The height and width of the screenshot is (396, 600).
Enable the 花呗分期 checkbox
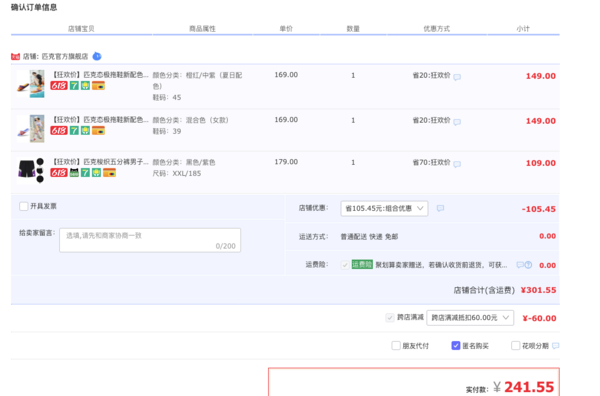[x=516, y=346]
